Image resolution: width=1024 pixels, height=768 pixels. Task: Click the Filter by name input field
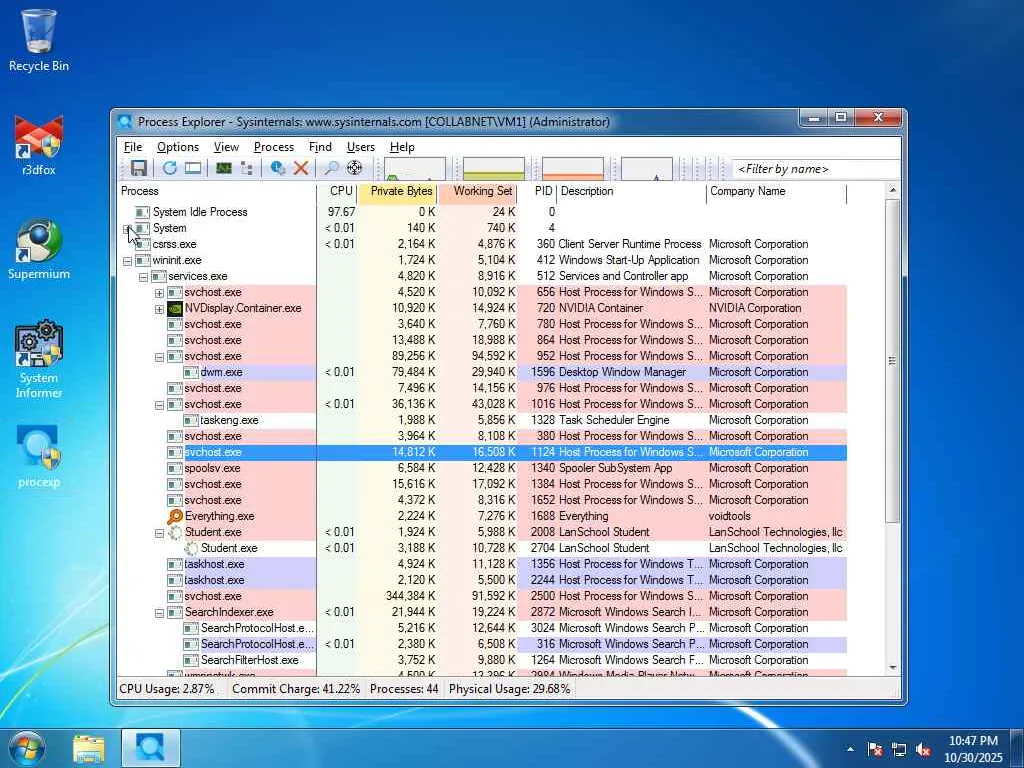[x=816, y=169]
